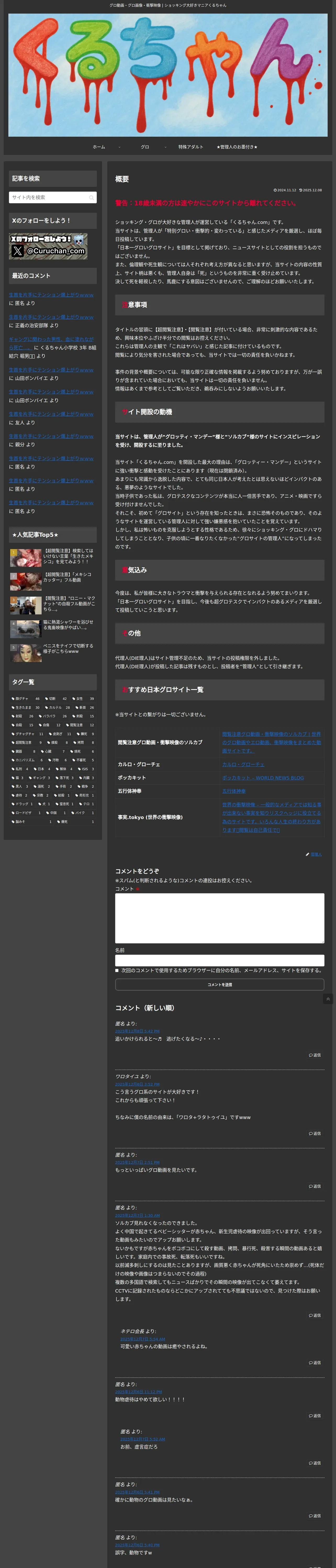The height and width of the screenshot is (1568, 336).
Task: Reply to ネテロ会長's comment
Action: (315, 1362)
